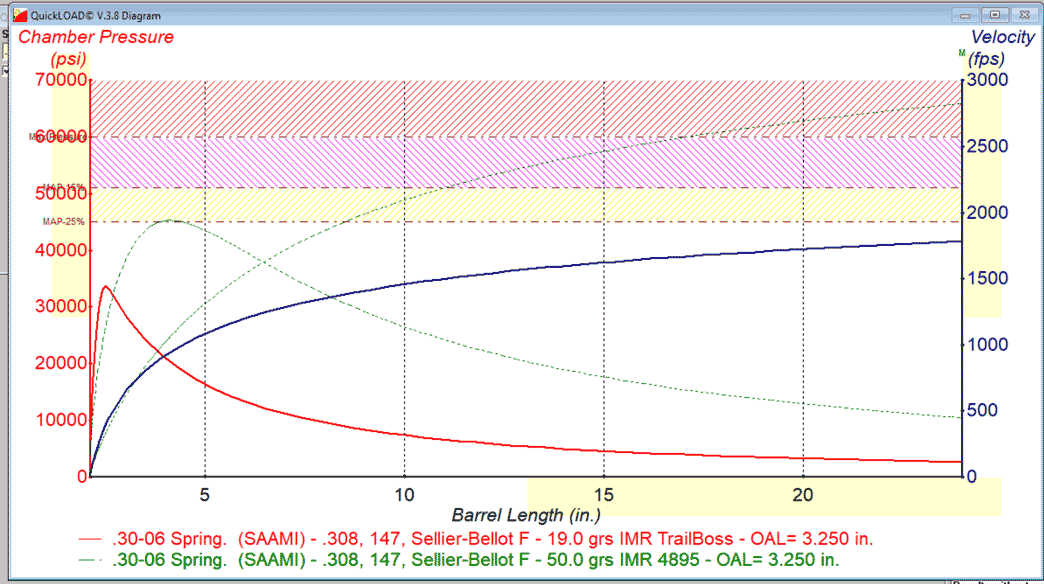Screen dimensions: 1044x584
Task: Click the peak of the red pressure curve
Action: tap(106, 287)
